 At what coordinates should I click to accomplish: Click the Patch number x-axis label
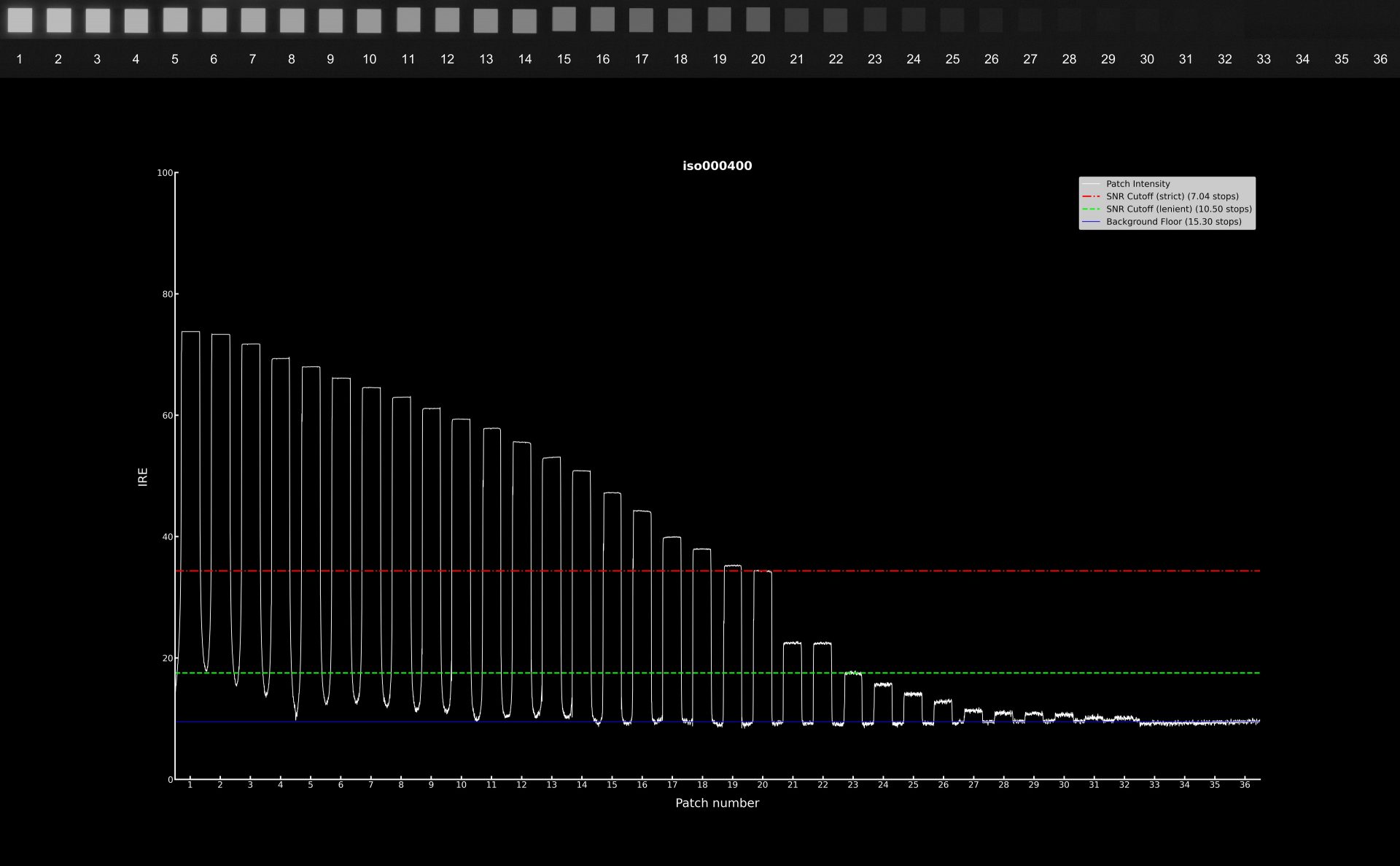[717, 803]
